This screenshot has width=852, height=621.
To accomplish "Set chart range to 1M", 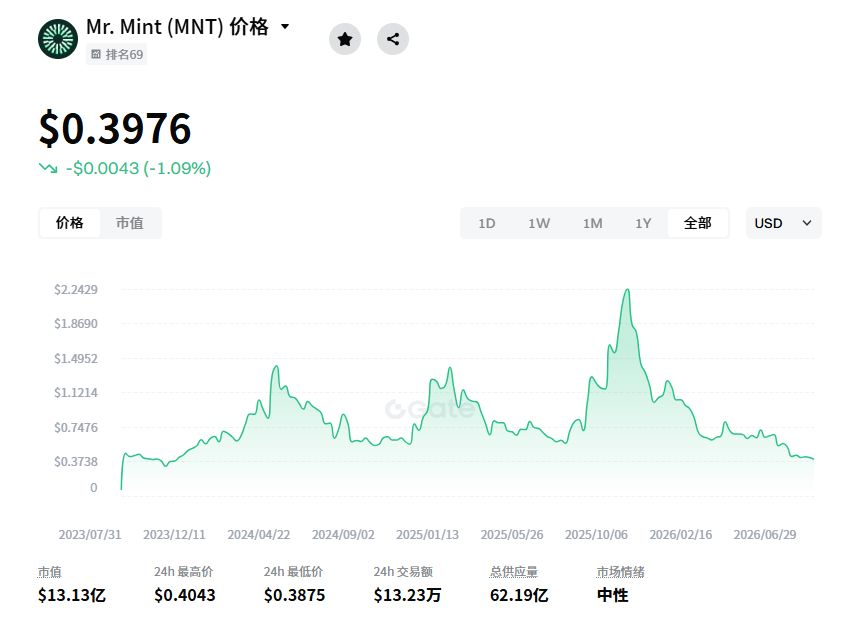I will (592, 223).
